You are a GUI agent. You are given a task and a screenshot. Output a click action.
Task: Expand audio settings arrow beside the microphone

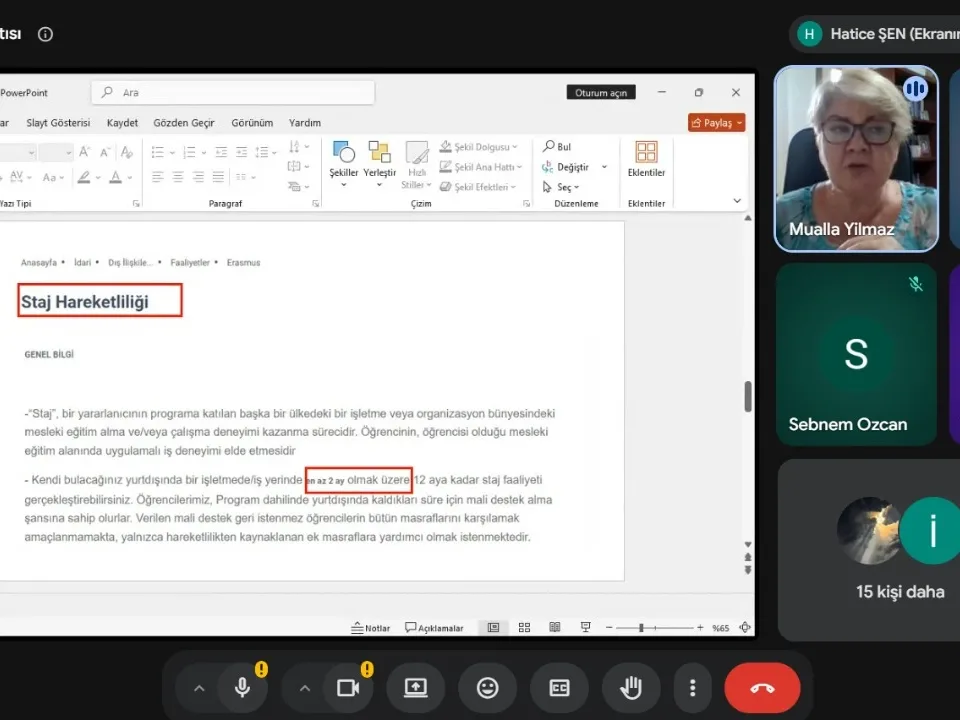pyautogui.click(x=199, y=688)
